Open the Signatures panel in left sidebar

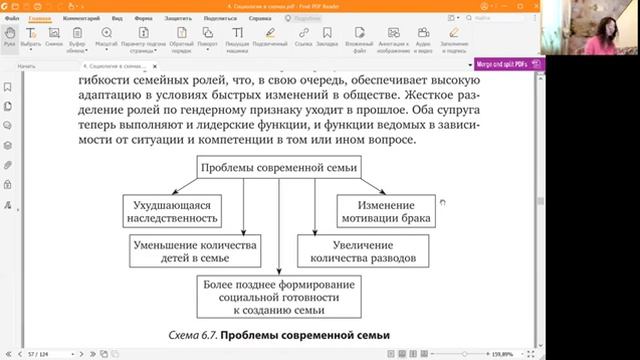pyautogui.click(x=7, y=204)
